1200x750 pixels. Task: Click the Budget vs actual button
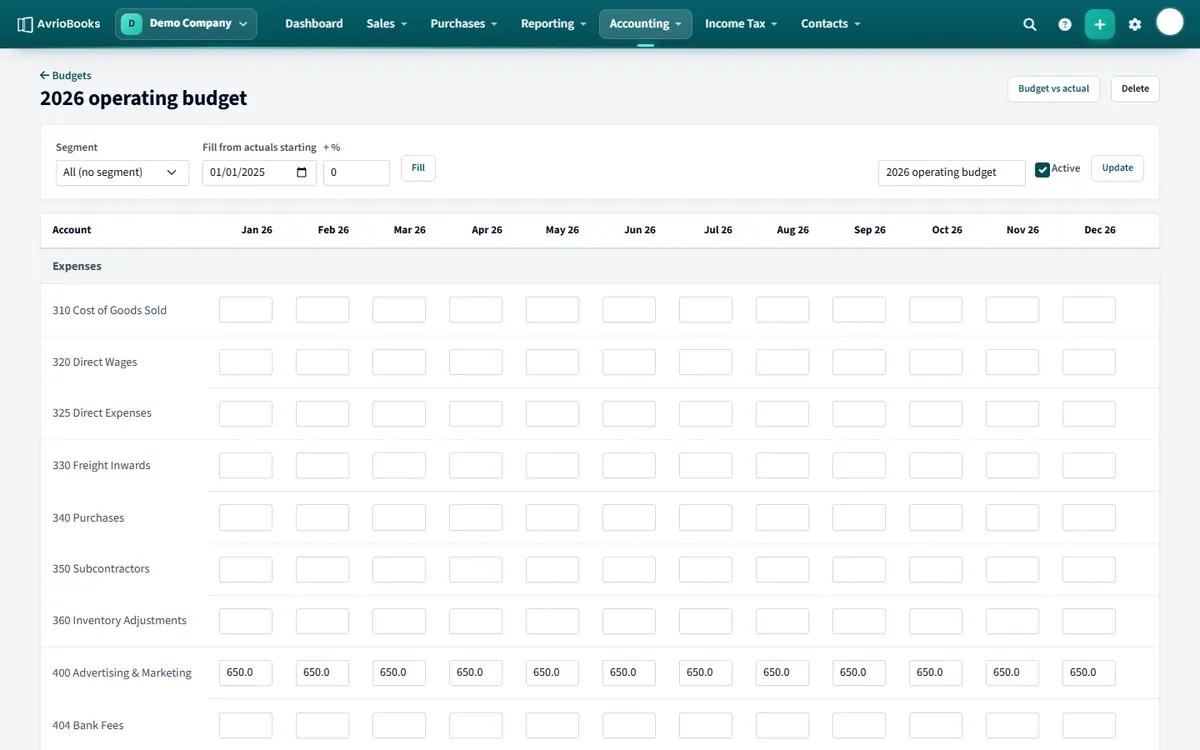coord(1053,89)
